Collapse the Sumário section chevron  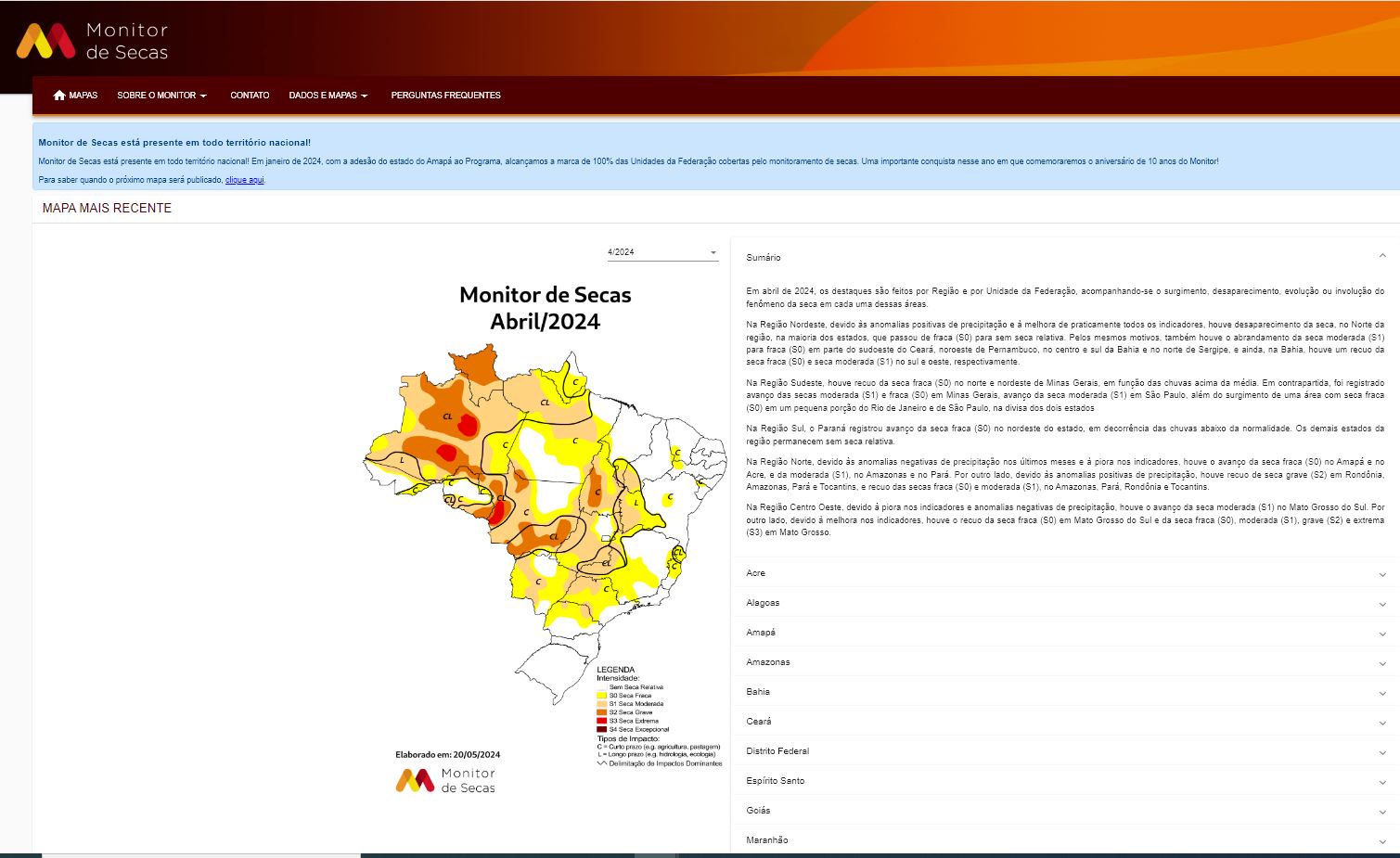(1381, 257)
